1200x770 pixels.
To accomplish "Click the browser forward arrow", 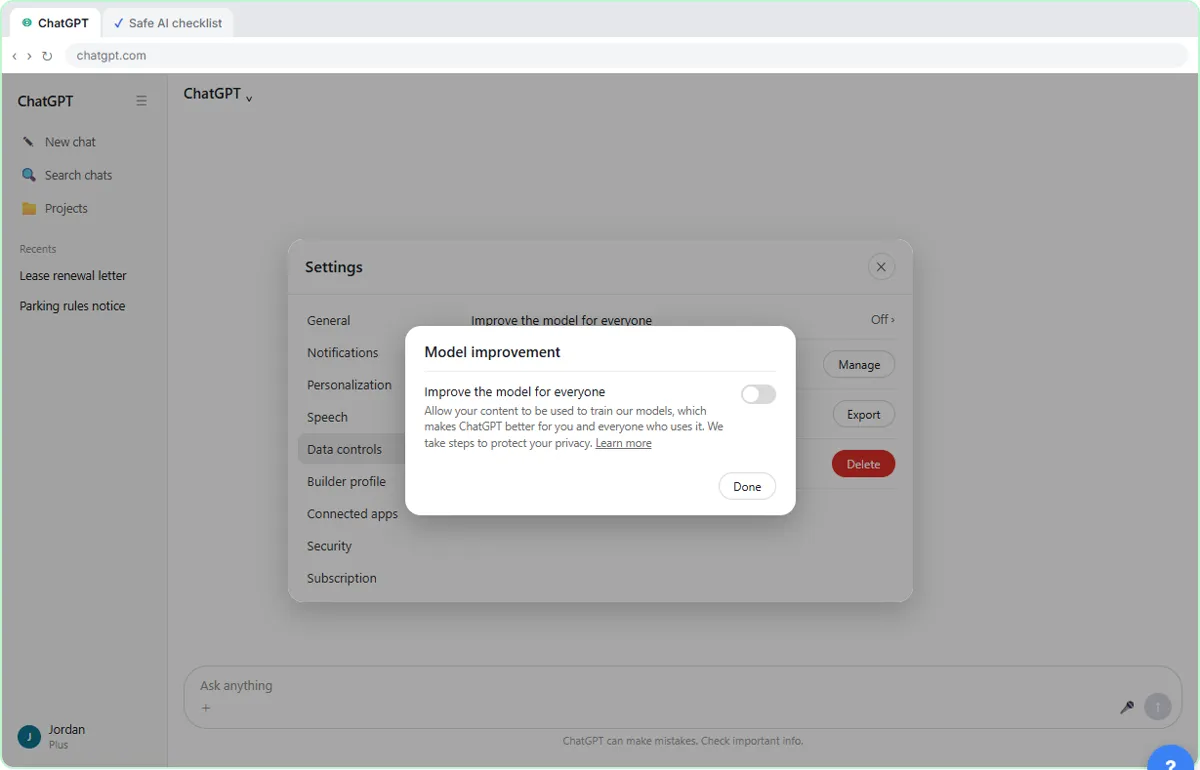I will tap(29, 56).
